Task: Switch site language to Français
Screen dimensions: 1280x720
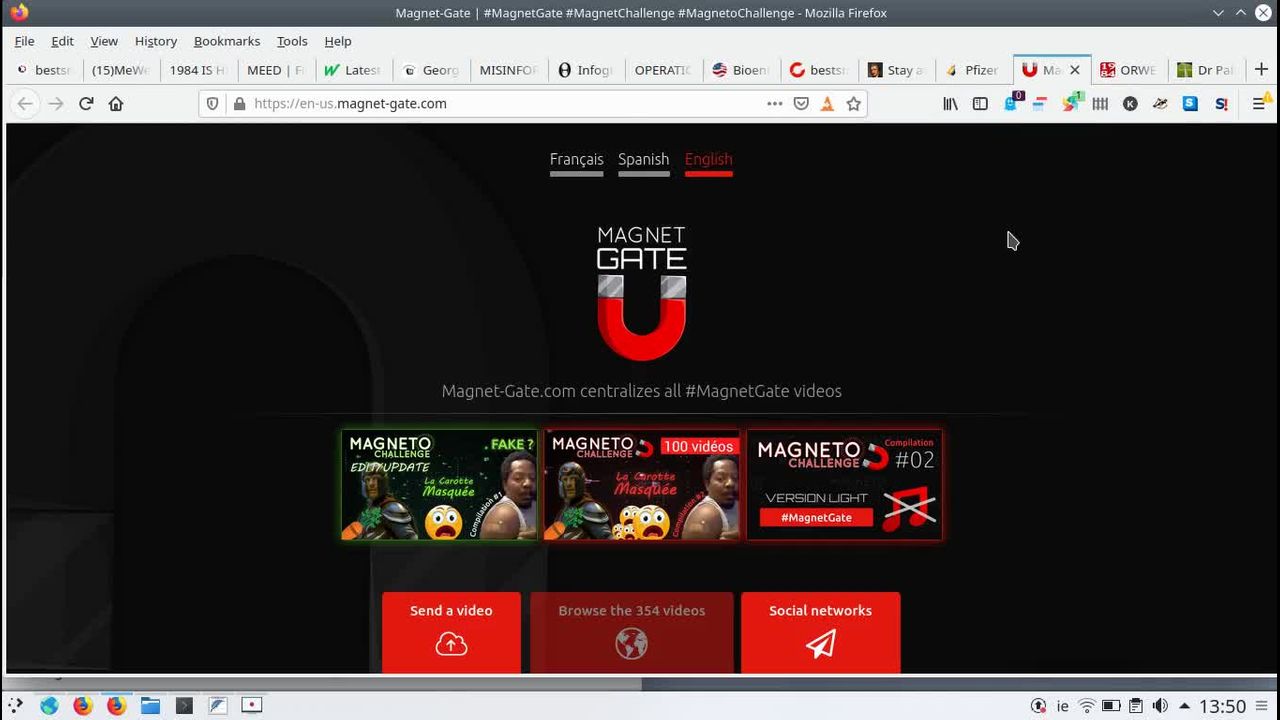Action: click(x=576, y=160)
